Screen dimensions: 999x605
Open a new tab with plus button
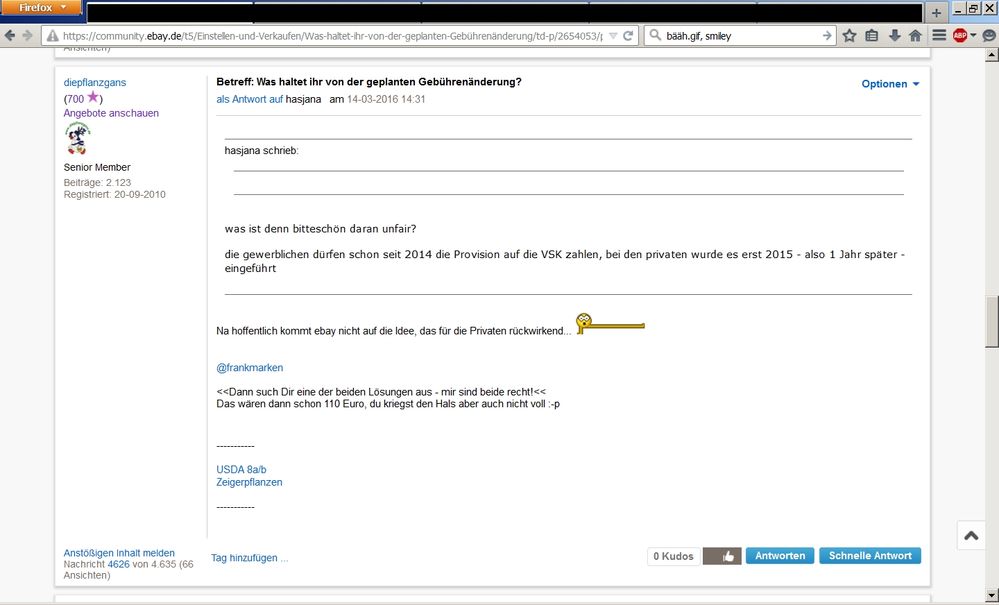coord(936,12)
